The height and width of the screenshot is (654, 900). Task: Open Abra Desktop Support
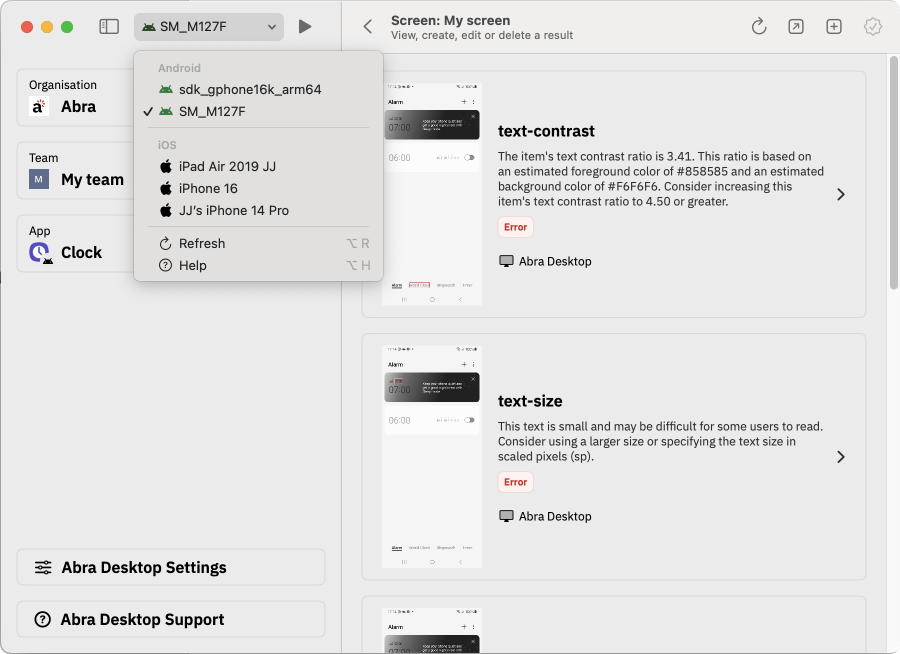tap(171, 619)
